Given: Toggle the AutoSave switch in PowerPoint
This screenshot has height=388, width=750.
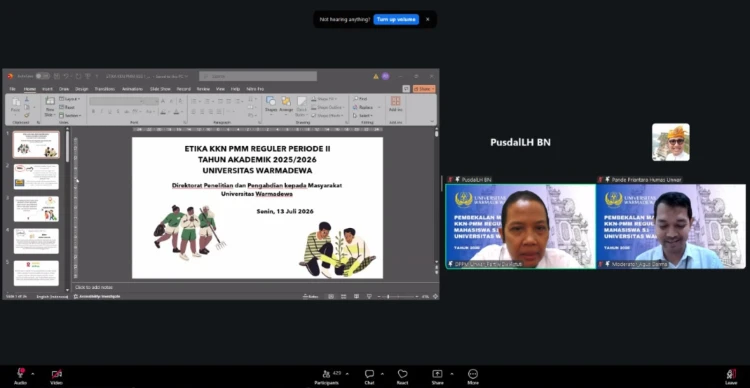Looking at the screenshot, I should (43, 76).
